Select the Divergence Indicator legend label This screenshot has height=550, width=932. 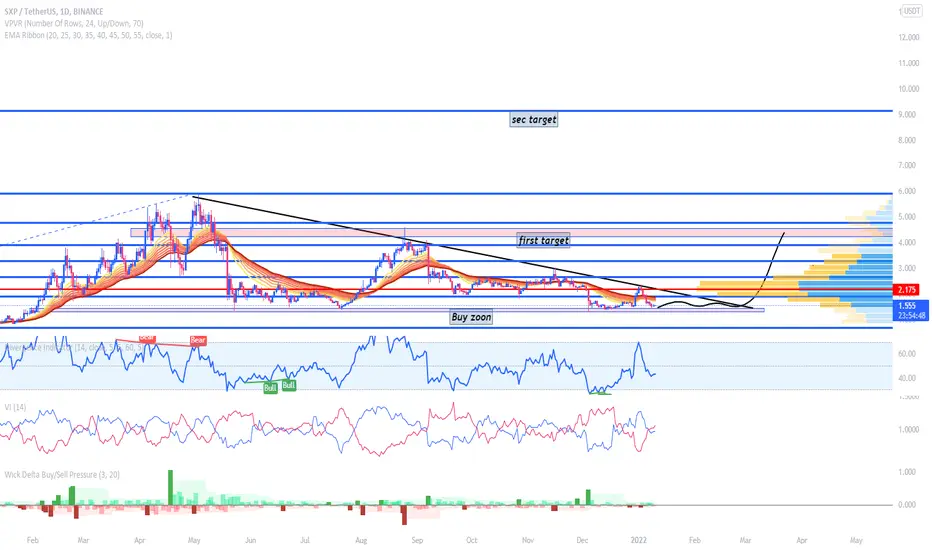(x=74, y=347)
